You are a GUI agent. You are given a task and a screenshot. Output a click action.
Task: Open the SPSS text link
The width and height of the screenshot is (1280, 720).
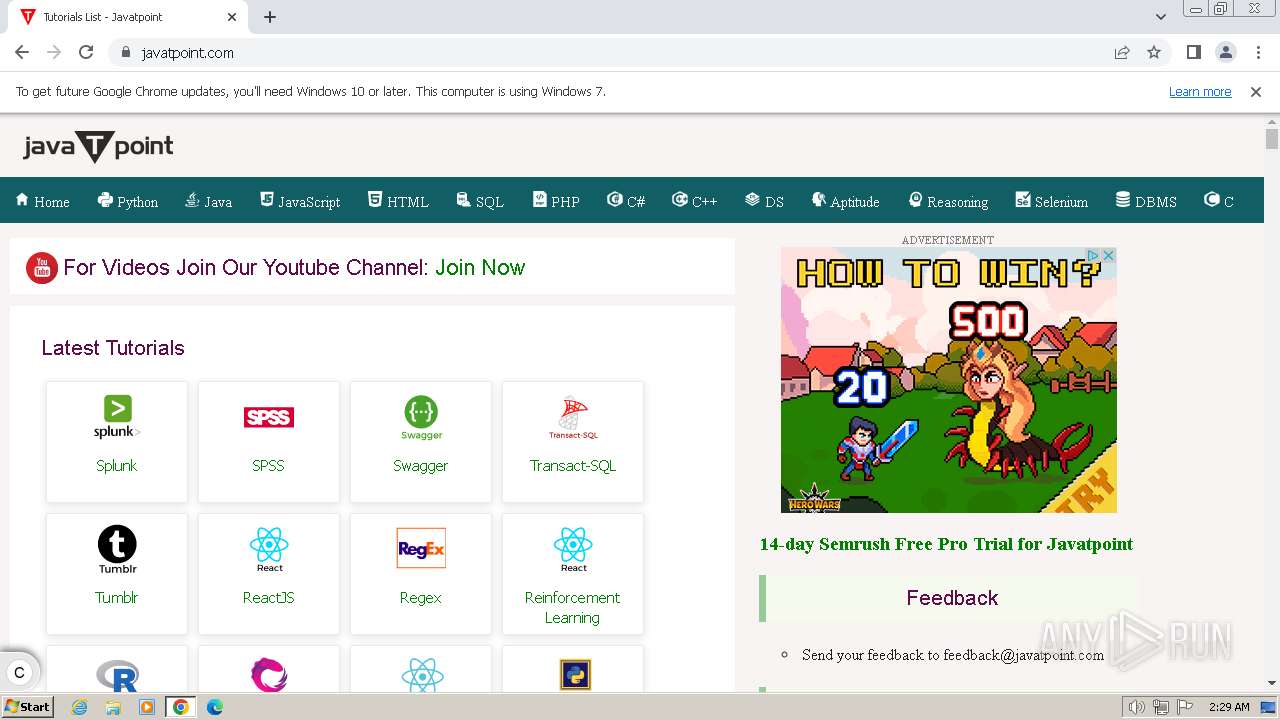(x=269, y=465)
